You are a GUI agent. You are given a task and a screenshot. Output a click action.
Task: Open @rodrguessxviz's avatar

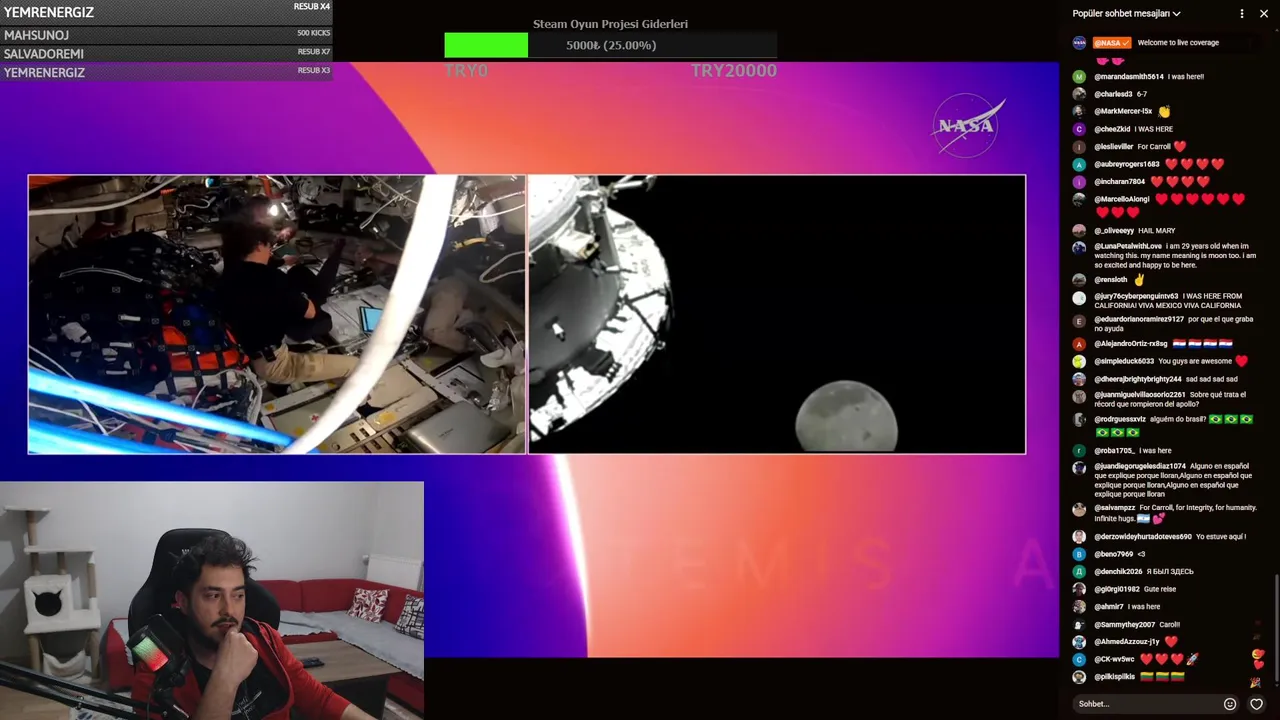1079,420
